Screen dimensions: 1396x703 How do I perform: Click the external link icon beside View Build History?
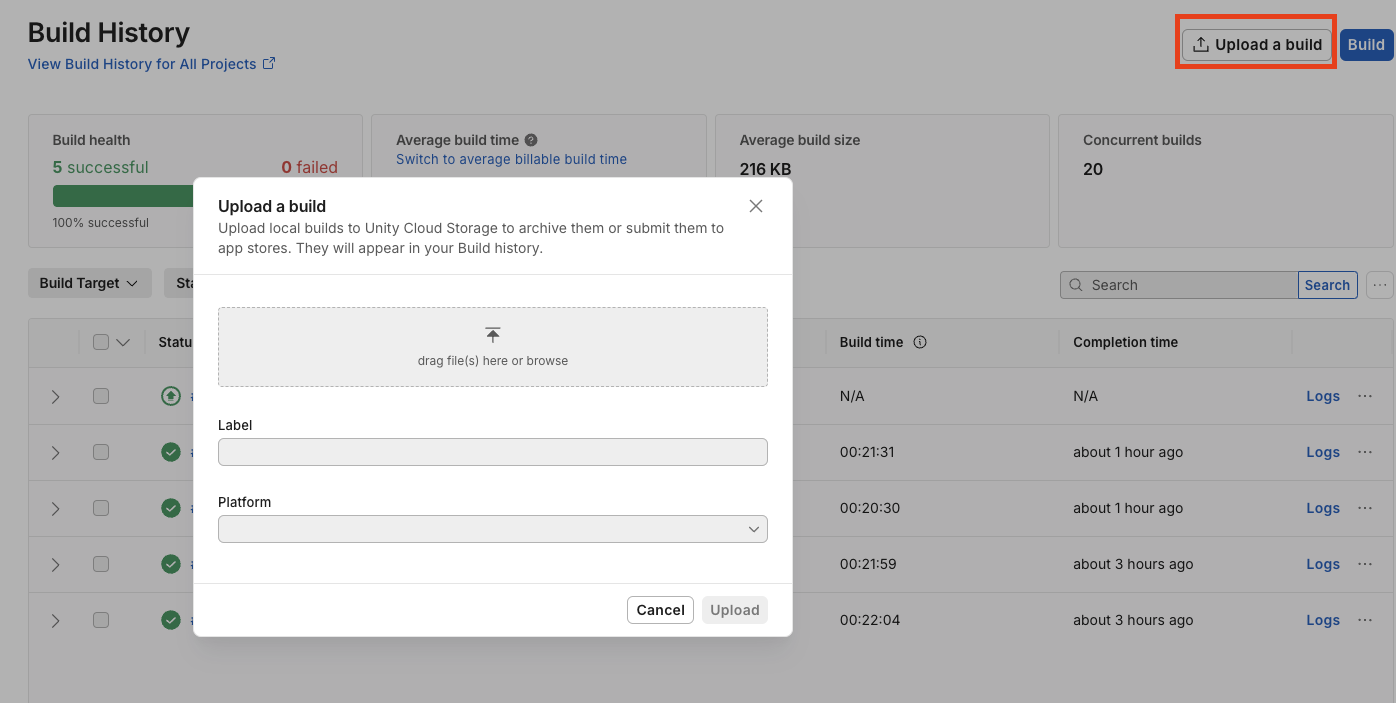[x=268, y=63]
